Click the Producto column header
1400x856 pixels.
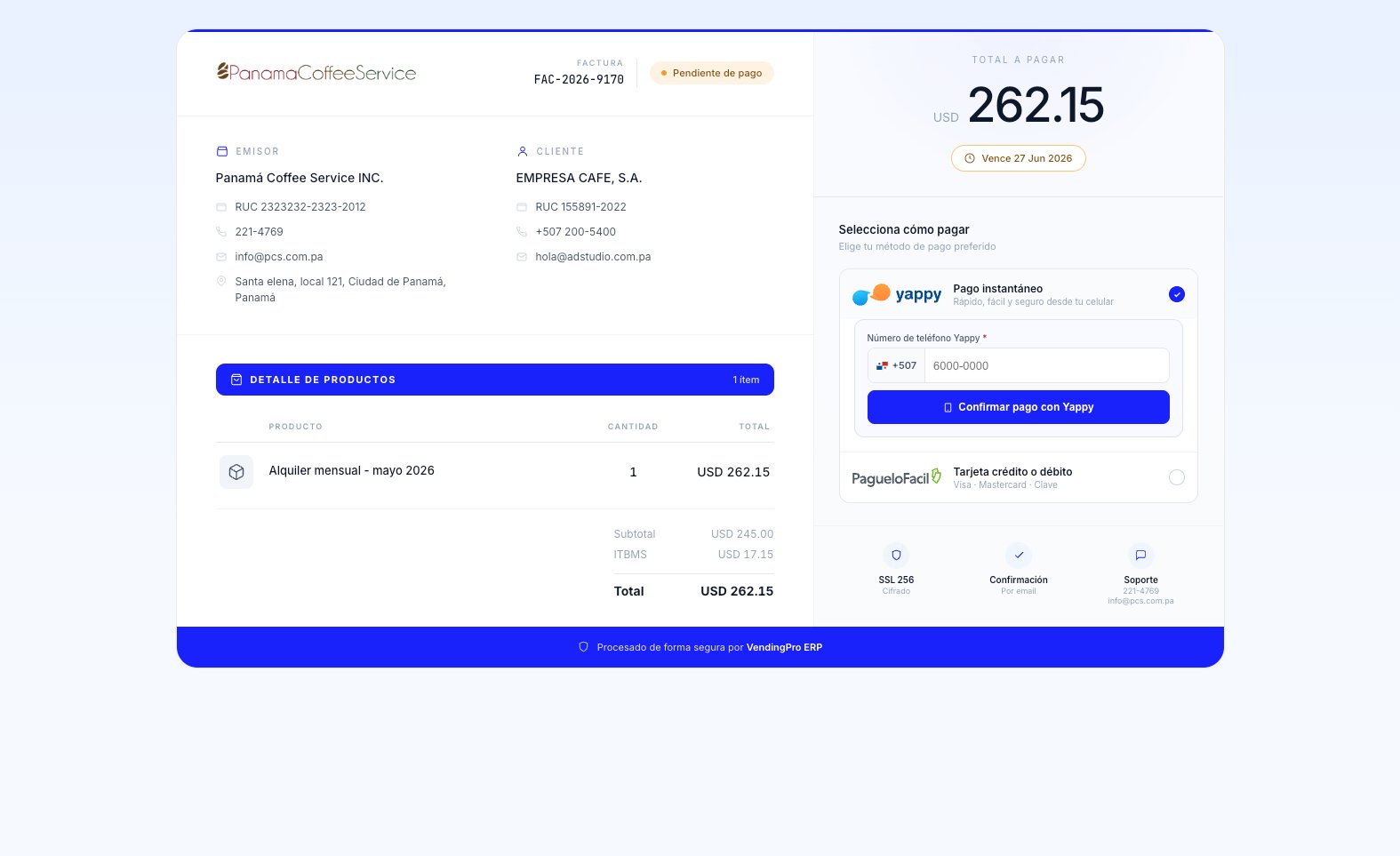click(295, 427)
